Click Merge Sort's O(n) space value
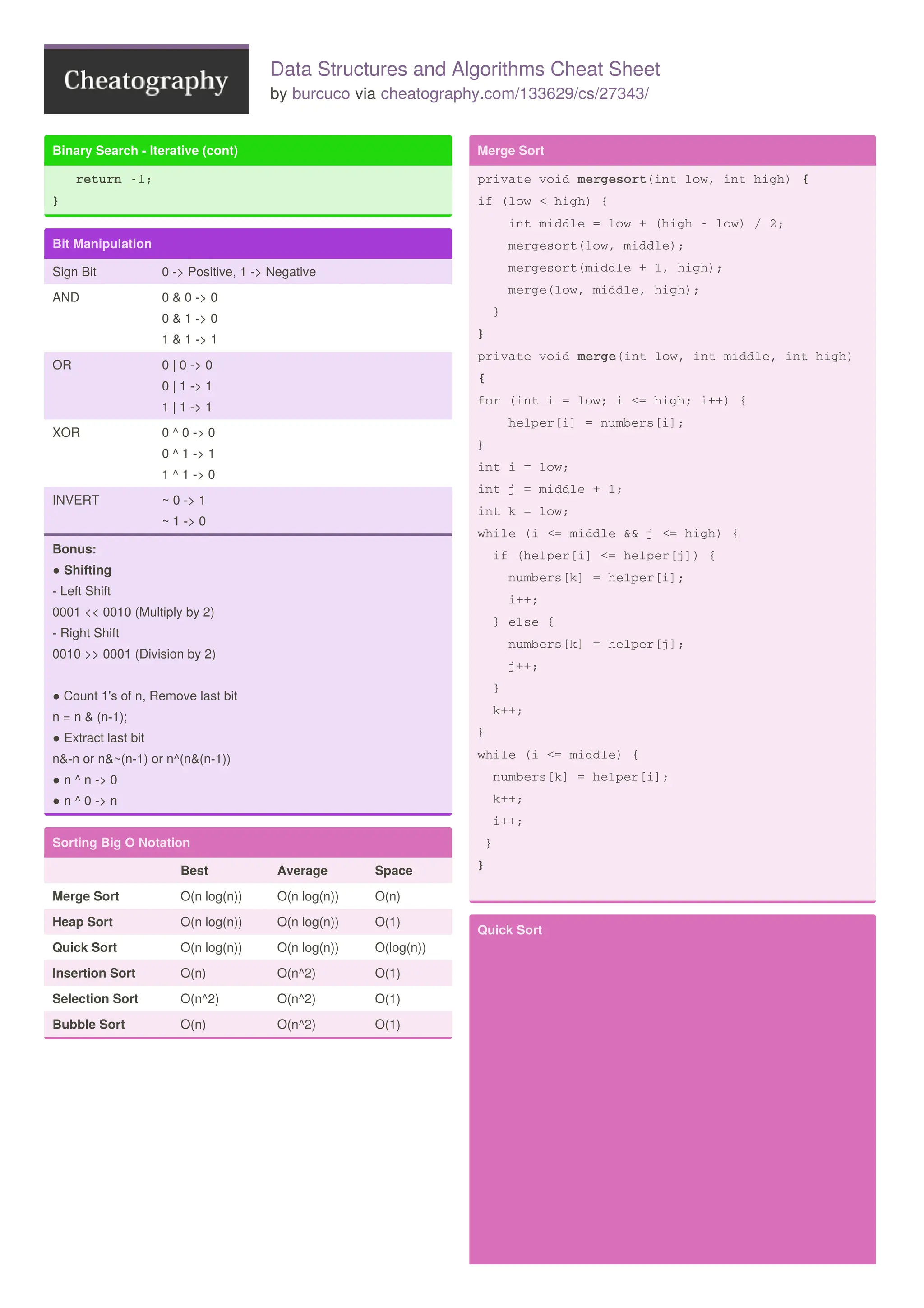The width and height of the screenshot is (924, 1308). 387,896
